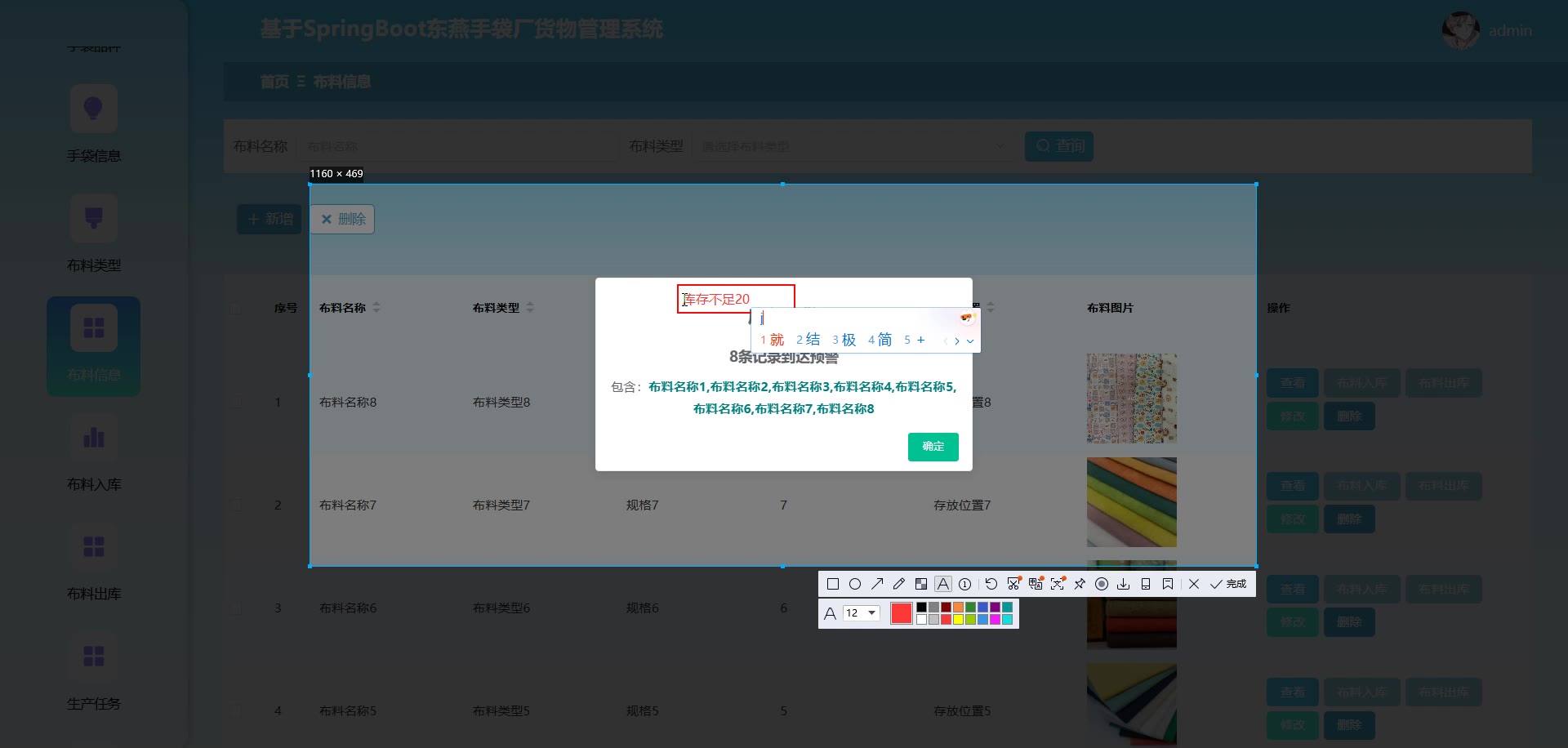The height and width of the screenshot is (748, 1568).
Task: Open the fabric image for 布料名称5
Action: pyautogui.click(x=1132, y=706)
